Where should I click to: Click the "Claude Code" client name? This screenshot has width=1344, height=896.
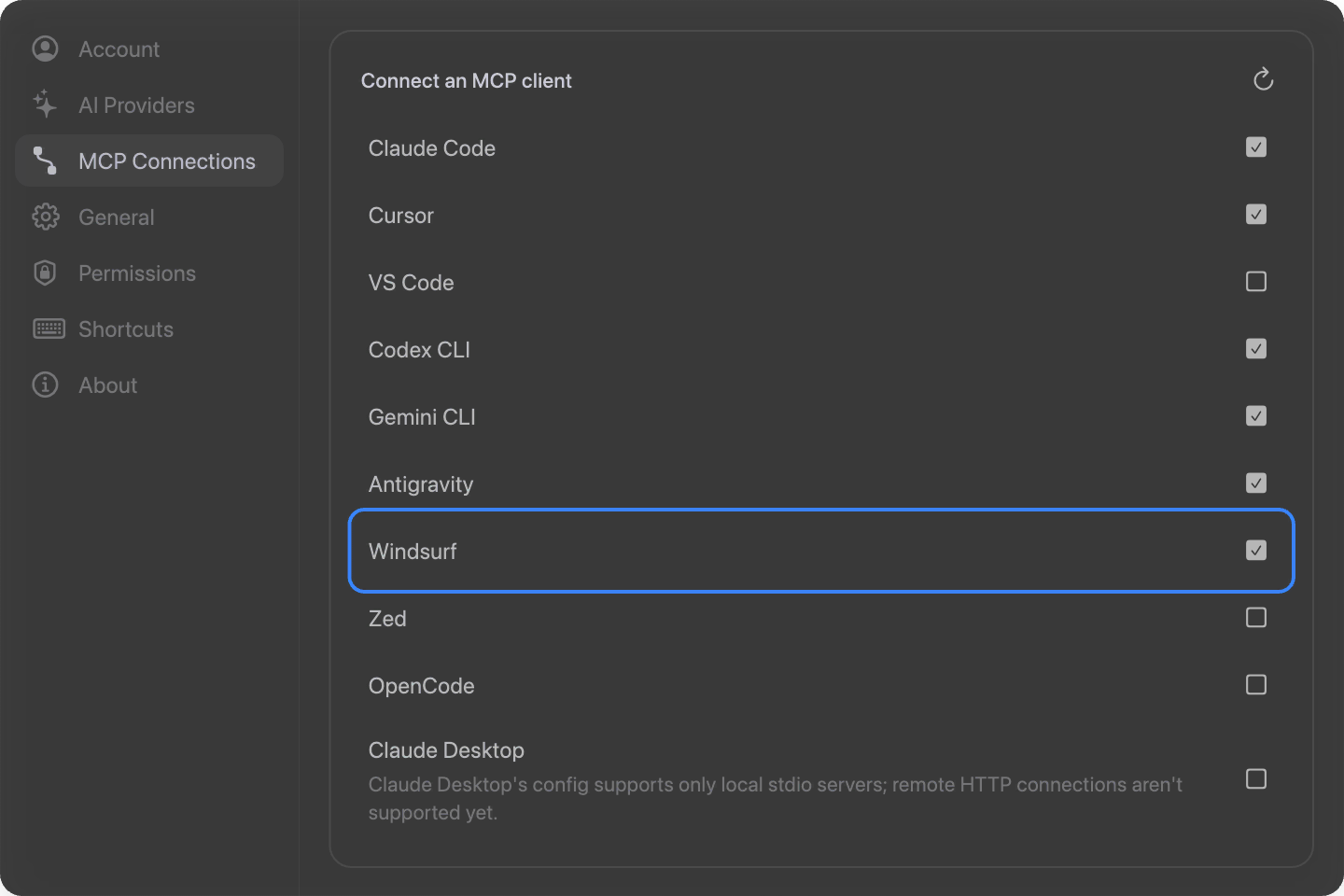[x=431, y=148]
